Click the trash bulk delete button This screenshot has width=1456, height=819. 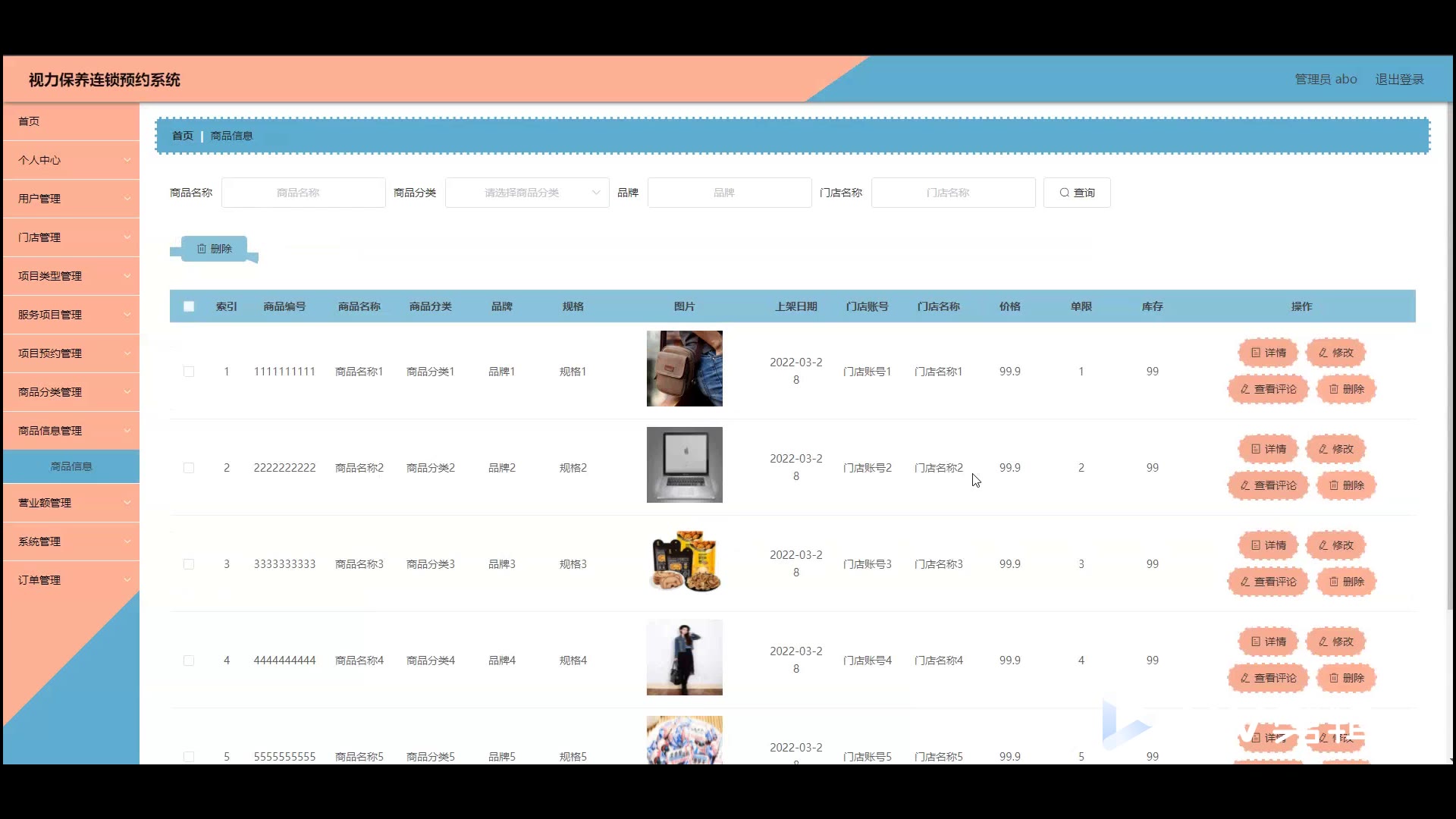[x=214, y=249]
